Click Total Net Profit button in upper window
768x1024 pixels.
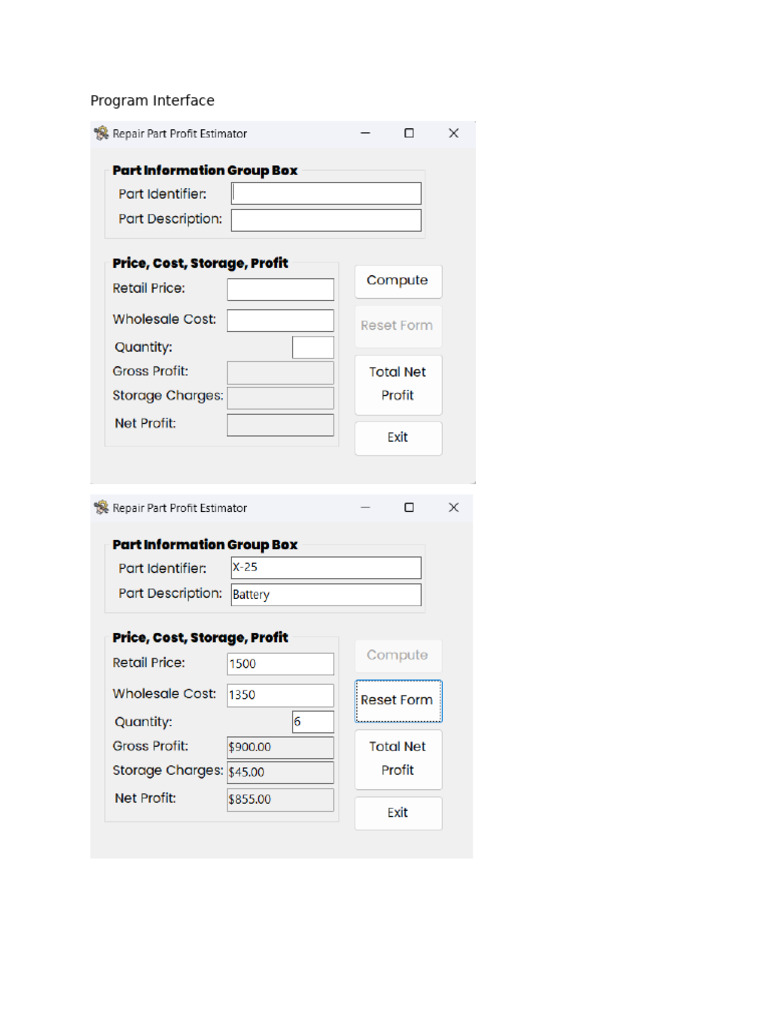[x=398, y=384]
